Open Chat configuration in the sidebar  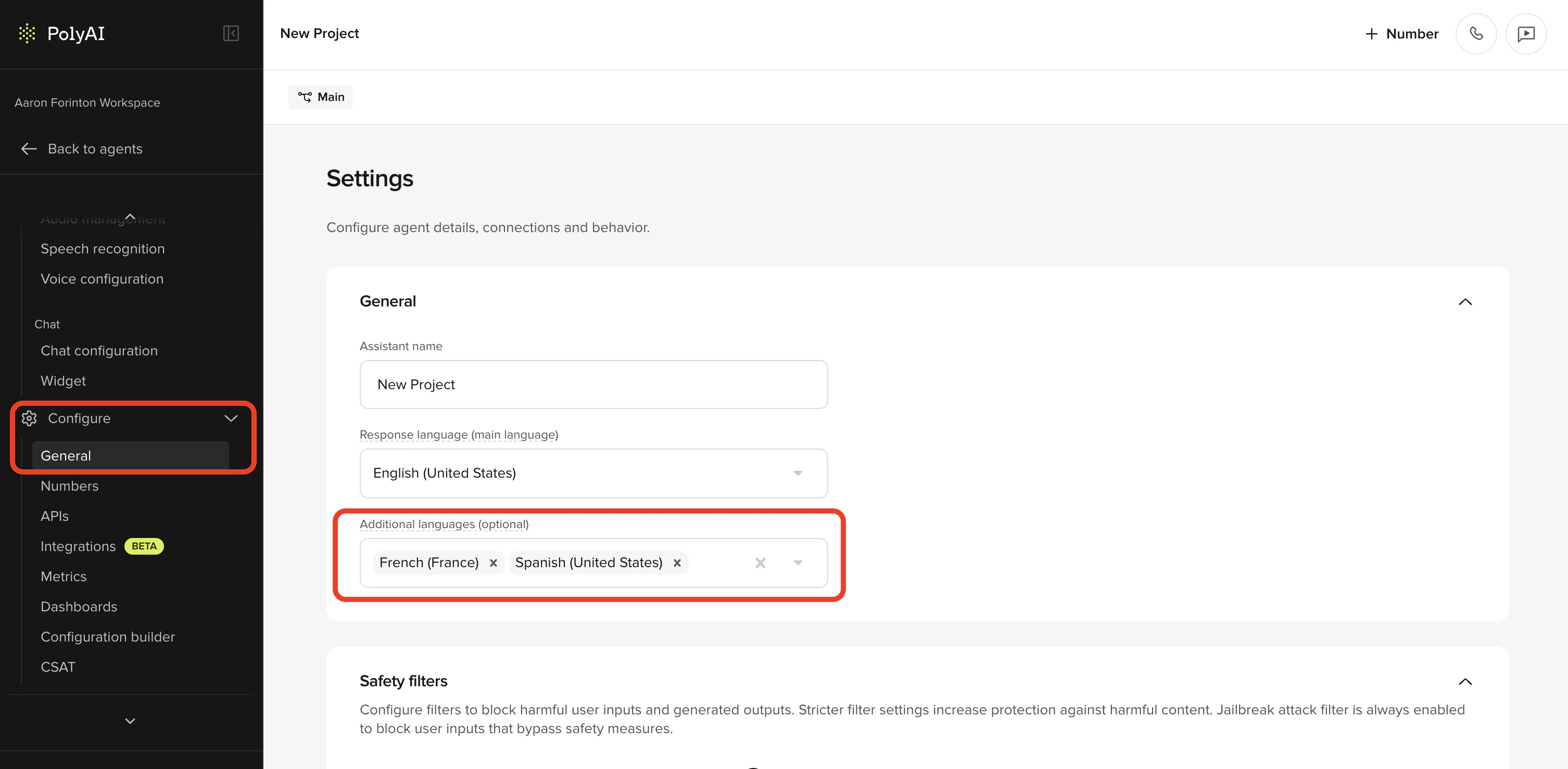pos(99,351)
